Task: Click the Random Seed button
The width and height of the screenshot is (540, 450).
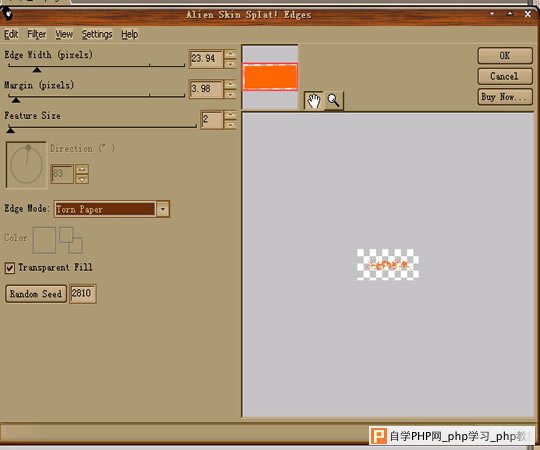Action: [36, 294]
